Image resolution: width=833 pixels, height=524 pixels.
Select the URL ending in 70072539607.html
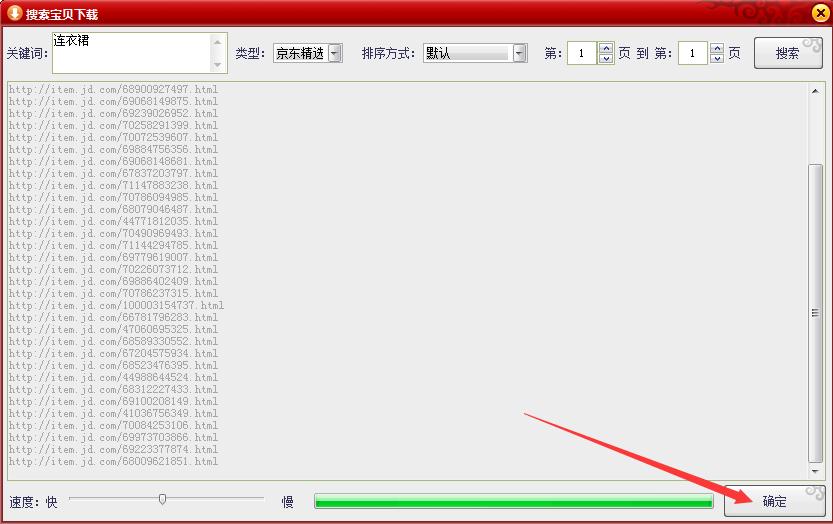(x=113, y=137)
